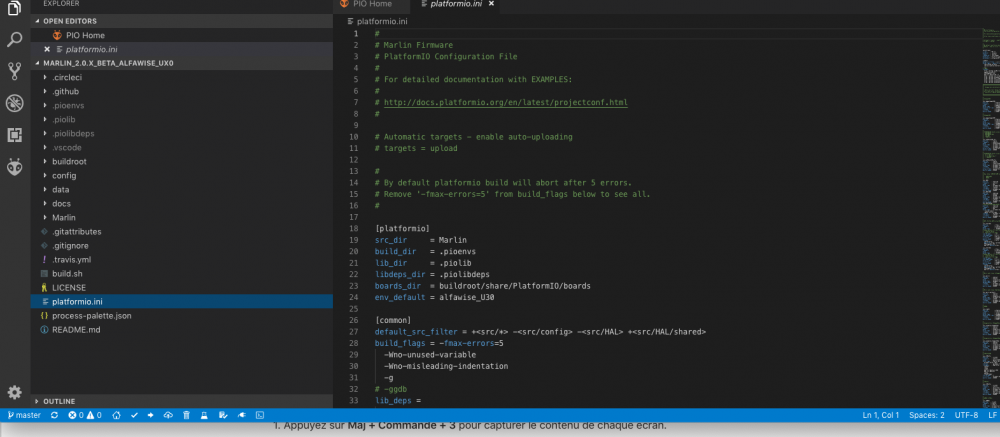Open the Manage gear icon

click(x=14, y=392)
